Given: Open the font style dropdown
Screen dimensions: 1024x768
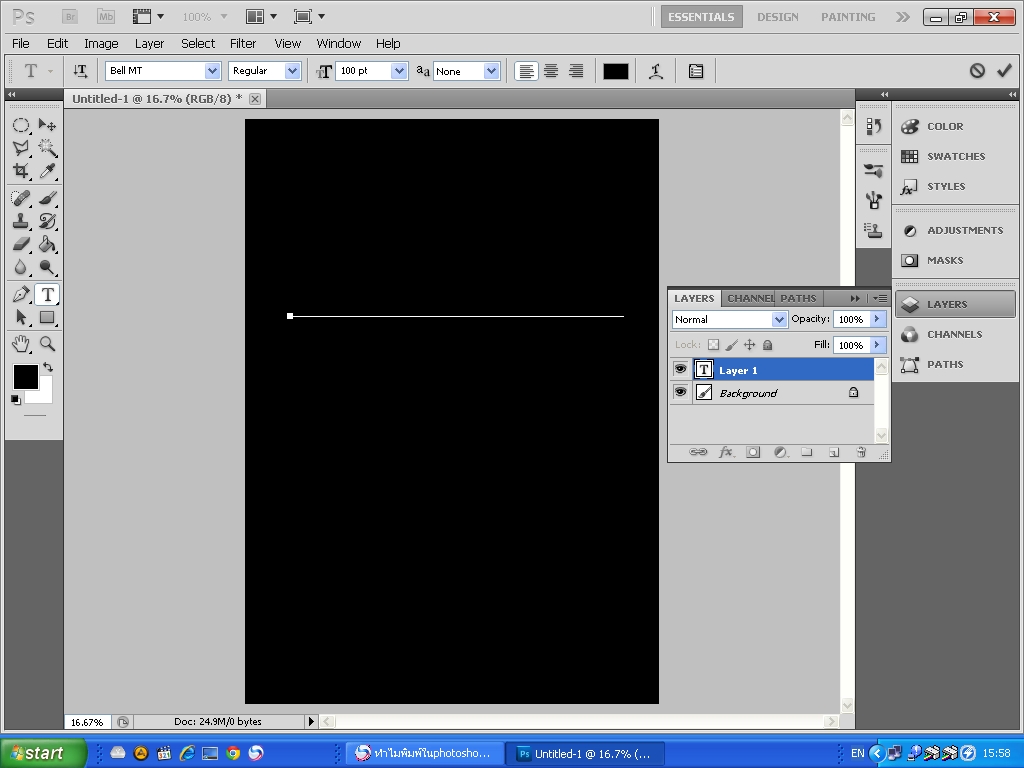Looking at the screenshot, I should 292,71.
